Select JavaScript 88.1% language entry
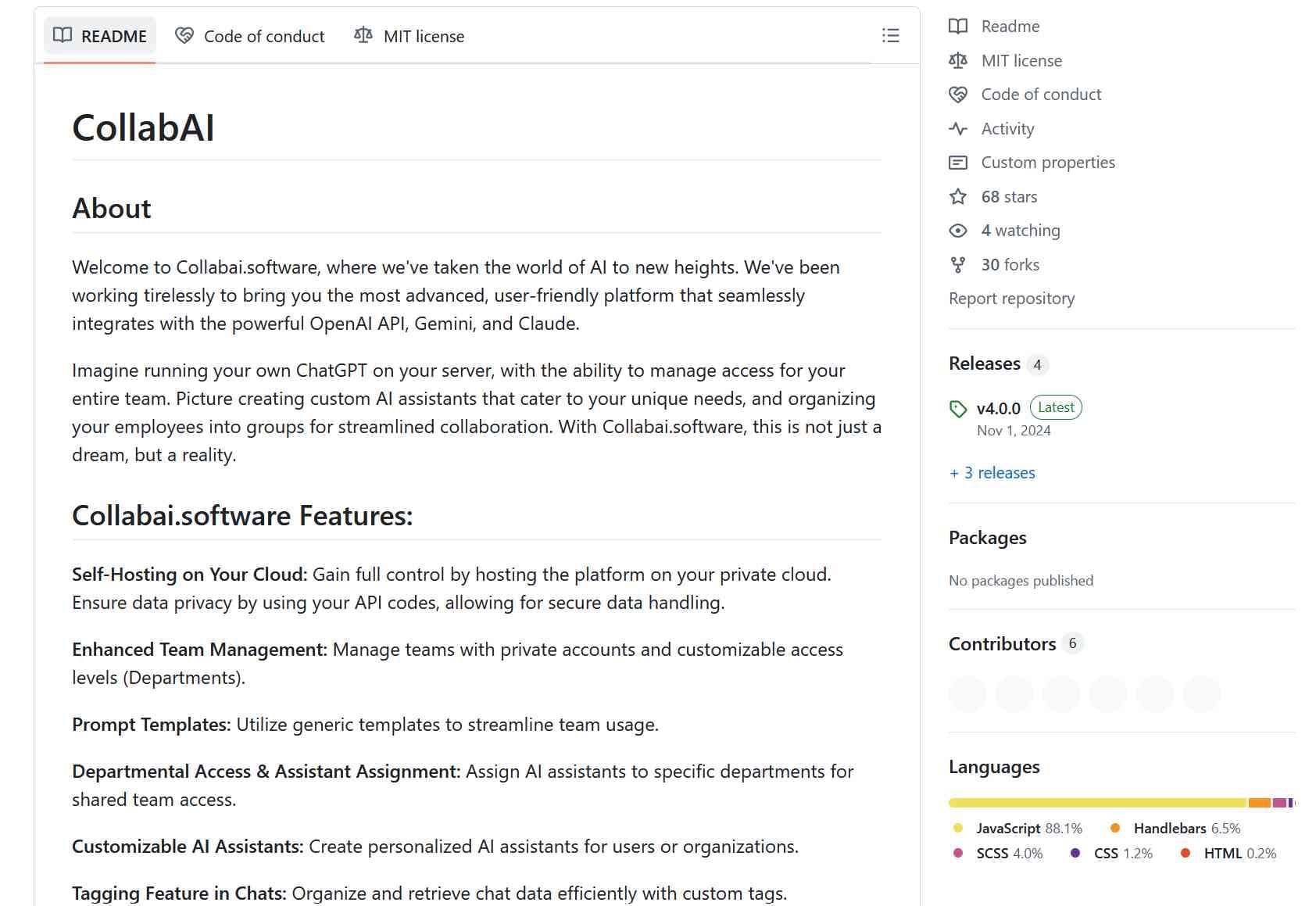1316x906 pixels. [1017, 829]
